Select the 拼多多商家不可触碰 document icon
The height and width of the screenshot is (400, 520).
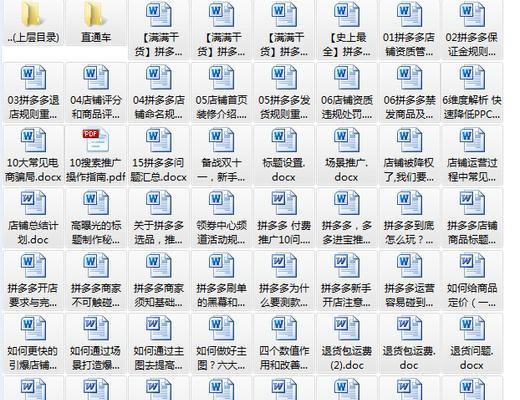96,265
